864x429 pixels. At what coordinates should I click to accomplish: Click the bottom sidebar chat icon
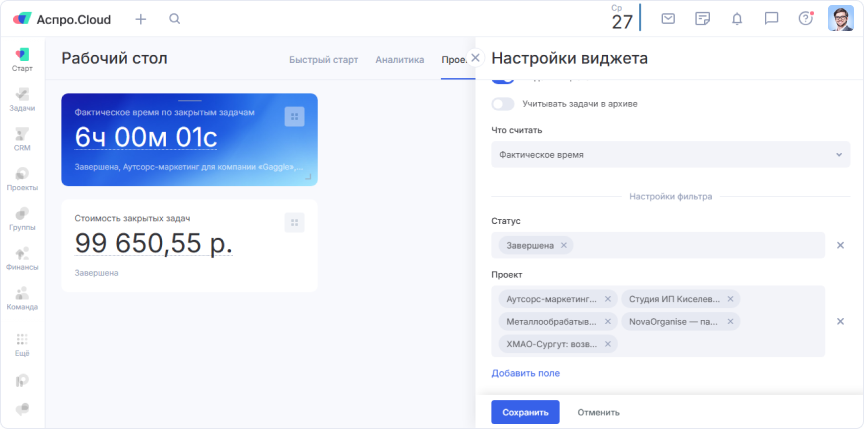point(22,409)
